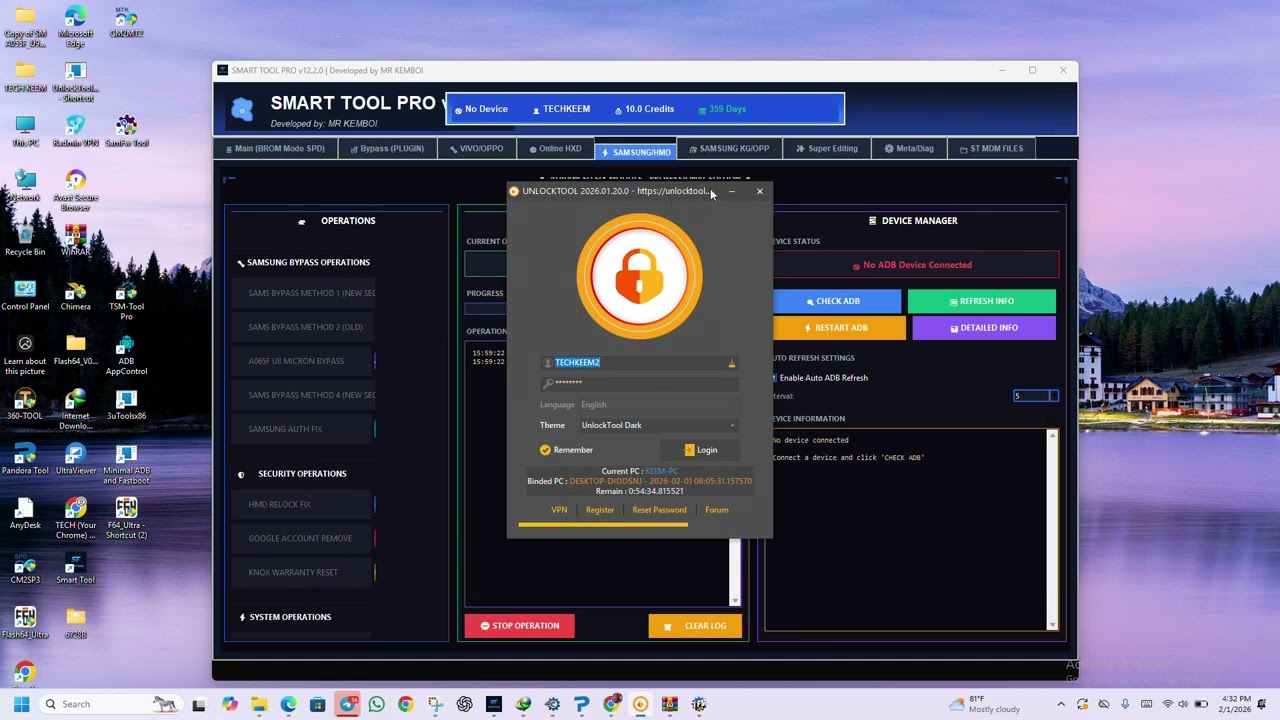Open the Online HXD tab
The width and height of the screenshot is (1280, 720).
[555, 149]
